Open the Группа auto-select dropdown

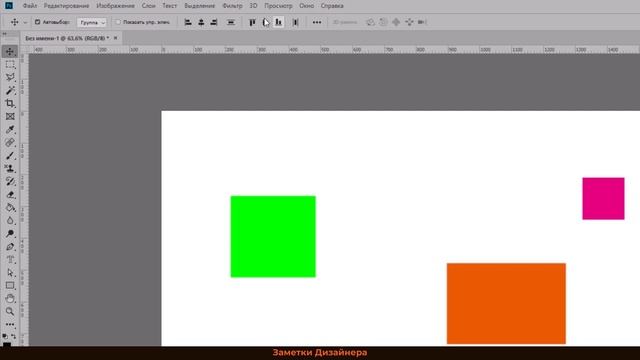[91, 22]
